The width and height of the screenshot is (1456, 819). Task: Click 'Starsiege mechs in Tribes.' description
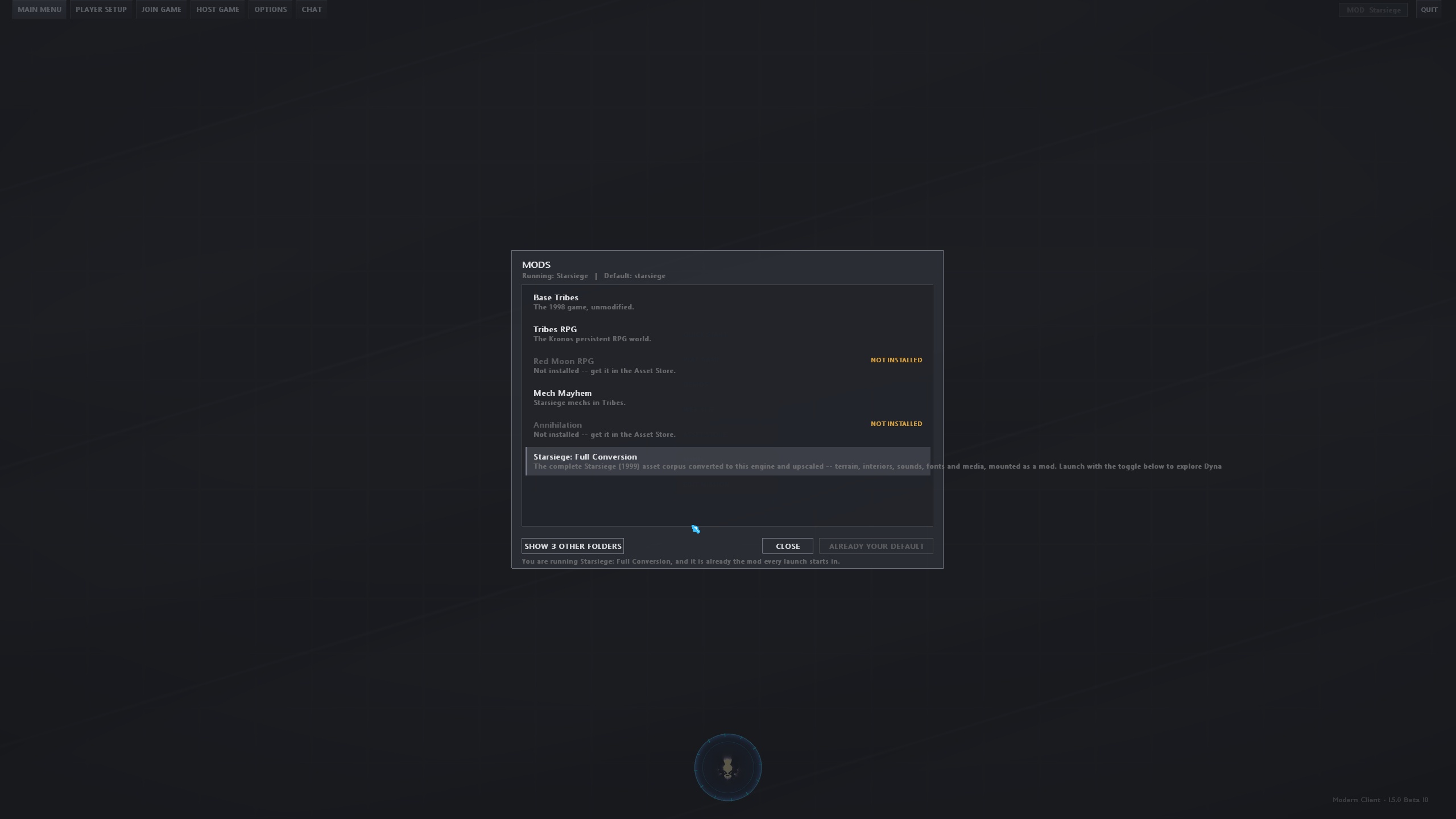(579, 403)
